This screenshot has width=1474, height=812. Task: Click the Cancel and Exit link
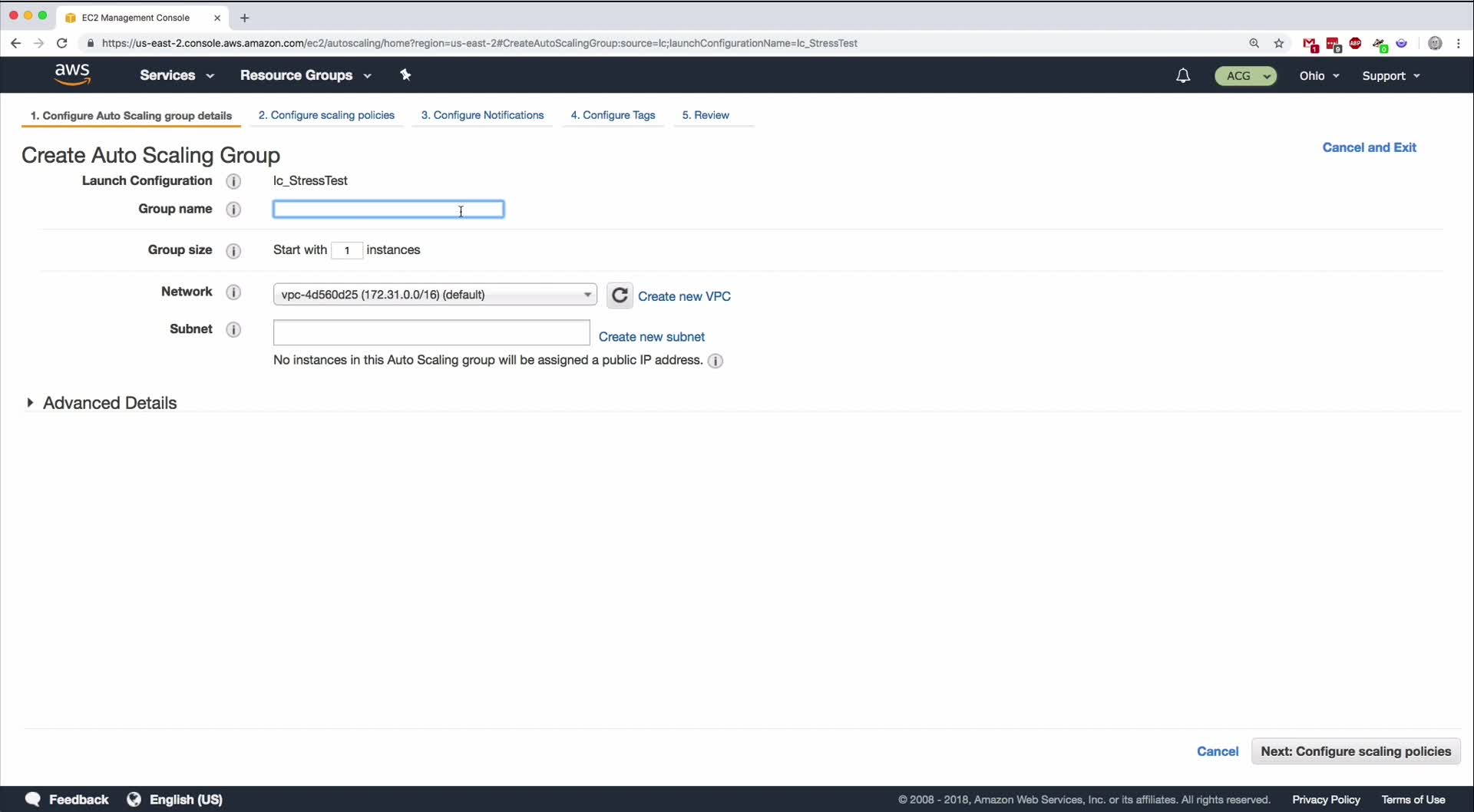click(x=1369, y=147)
